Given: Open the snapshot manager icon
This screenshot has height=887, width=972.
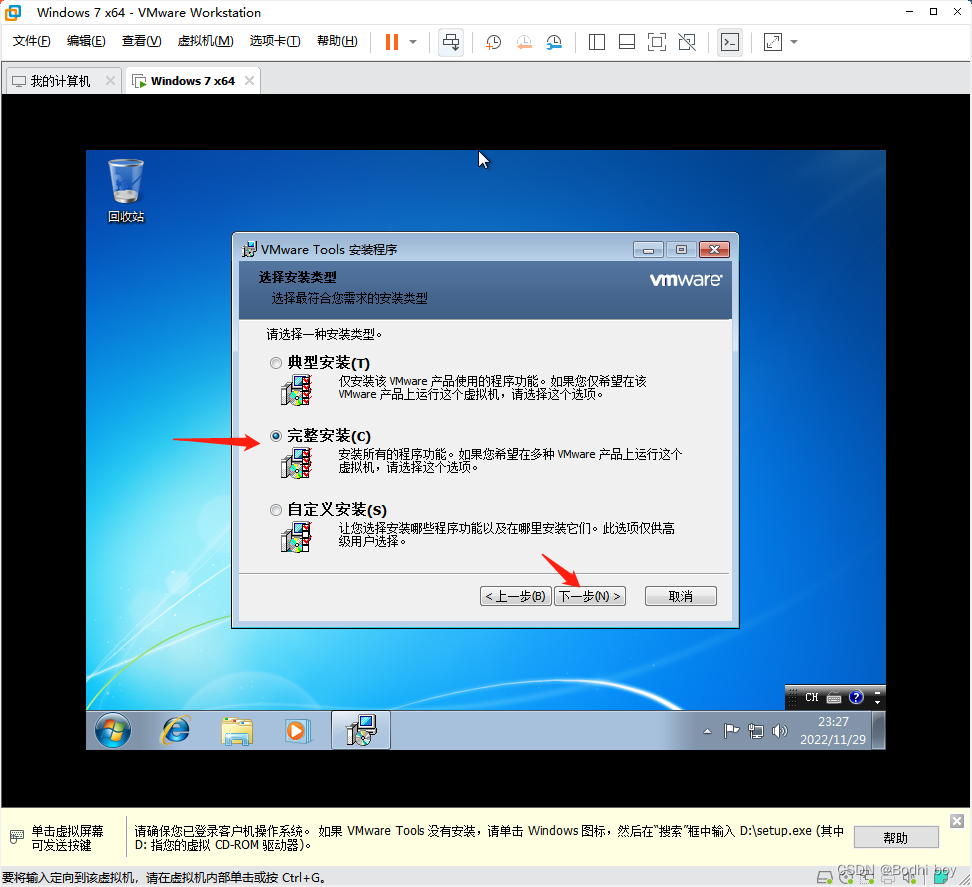Looking at the screenshot, I should [x=554, y=42].
